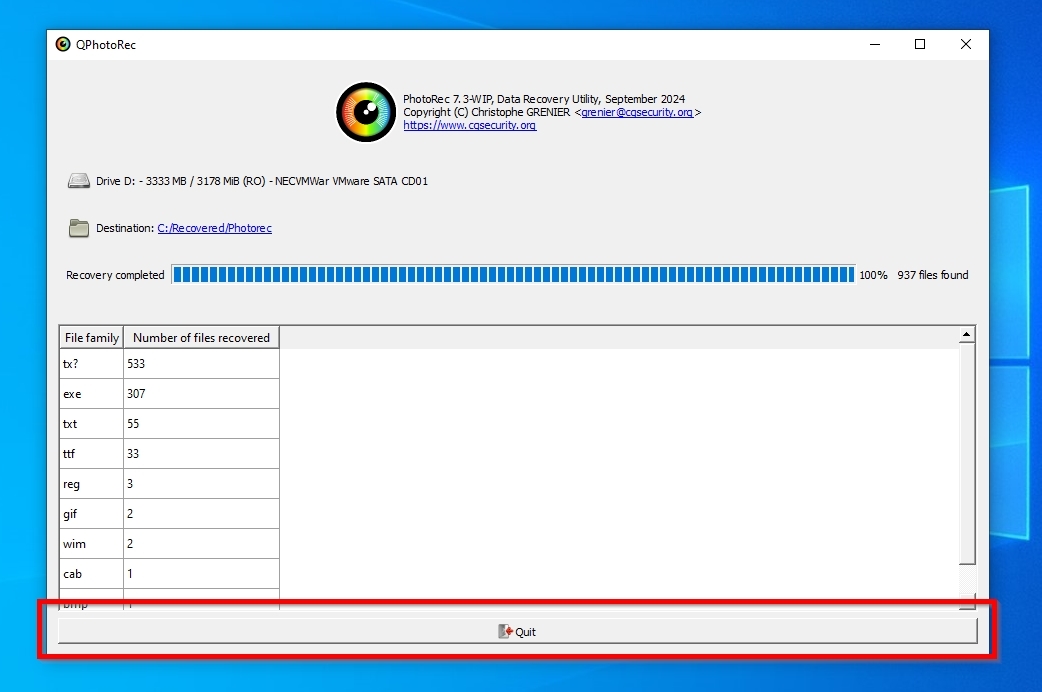Screen dimensions: 1042x692
Task: Minimize the QPhotoRec window
Action: tap(875, 45)
